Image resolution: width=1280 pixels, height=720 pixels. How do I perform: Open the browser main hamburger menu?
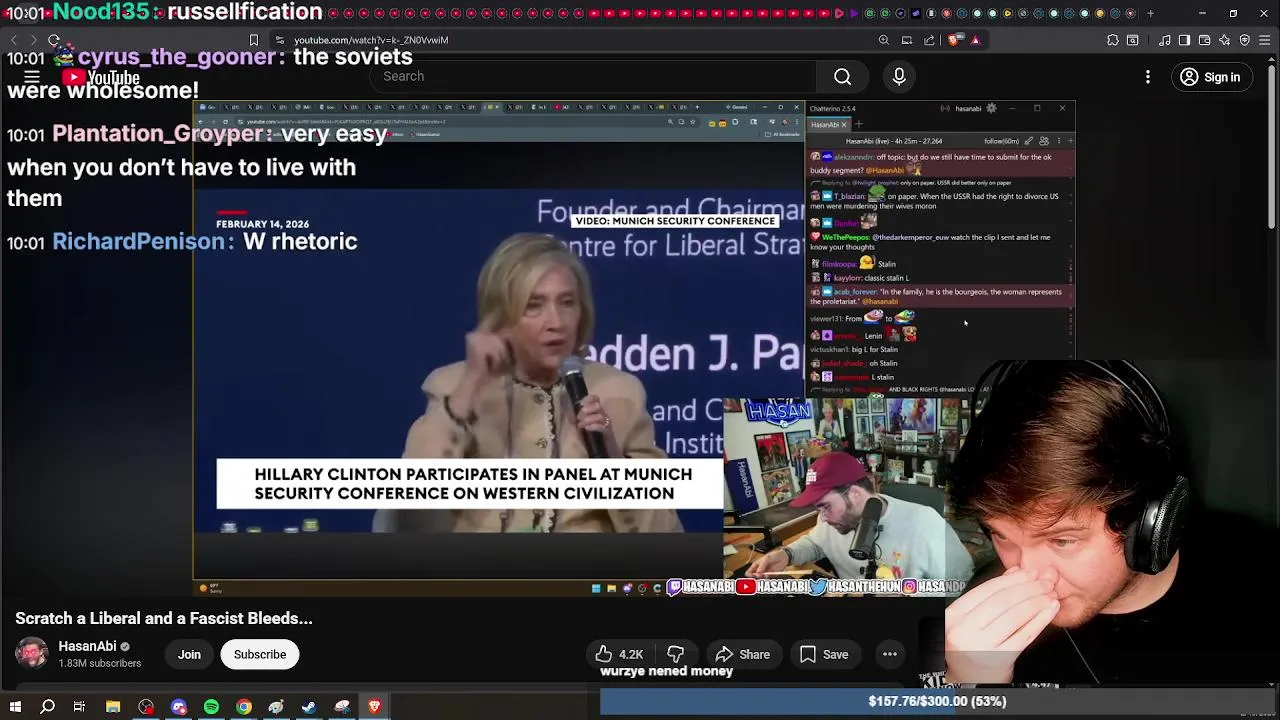(x=1265, y=40)
